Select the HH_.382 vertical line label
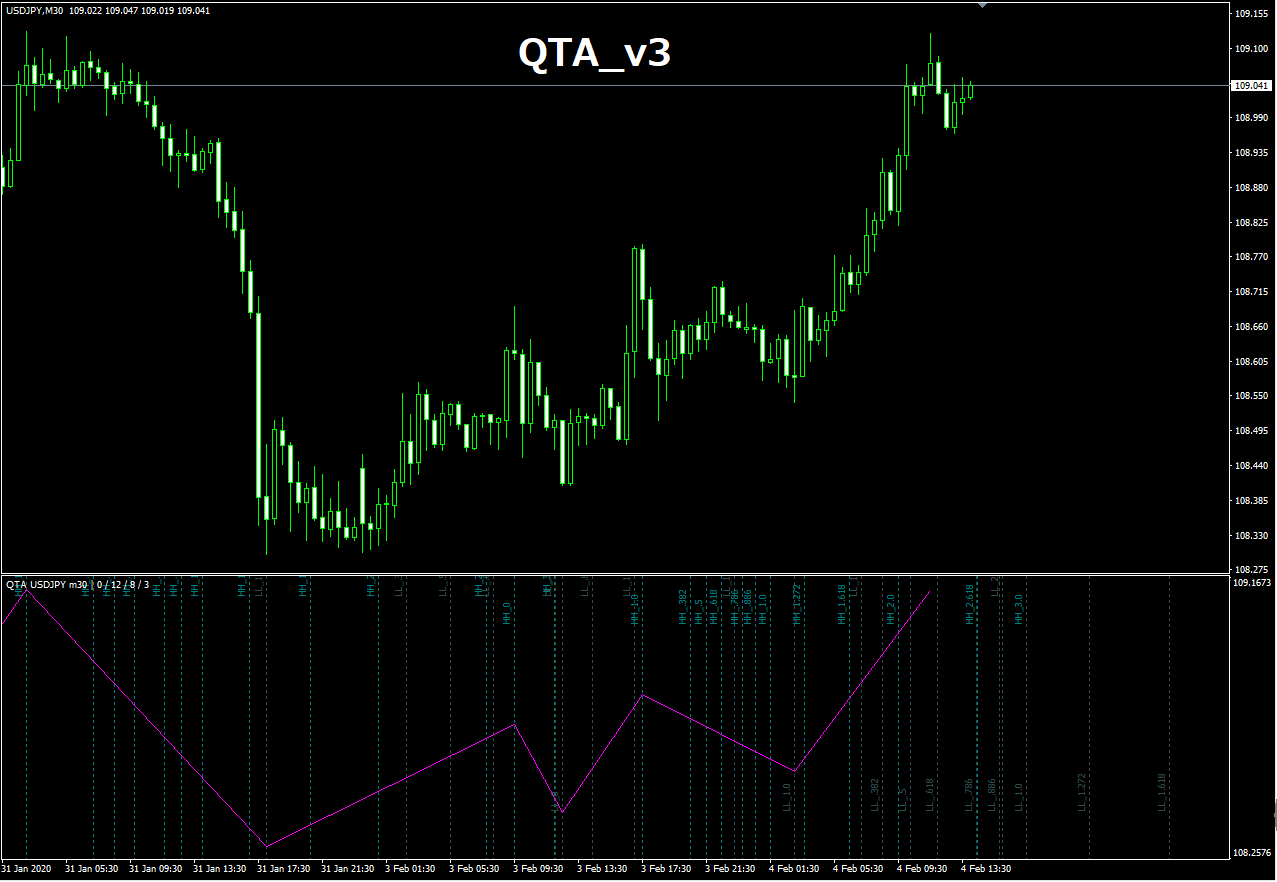1277x882 pixels. click(683, 607)
